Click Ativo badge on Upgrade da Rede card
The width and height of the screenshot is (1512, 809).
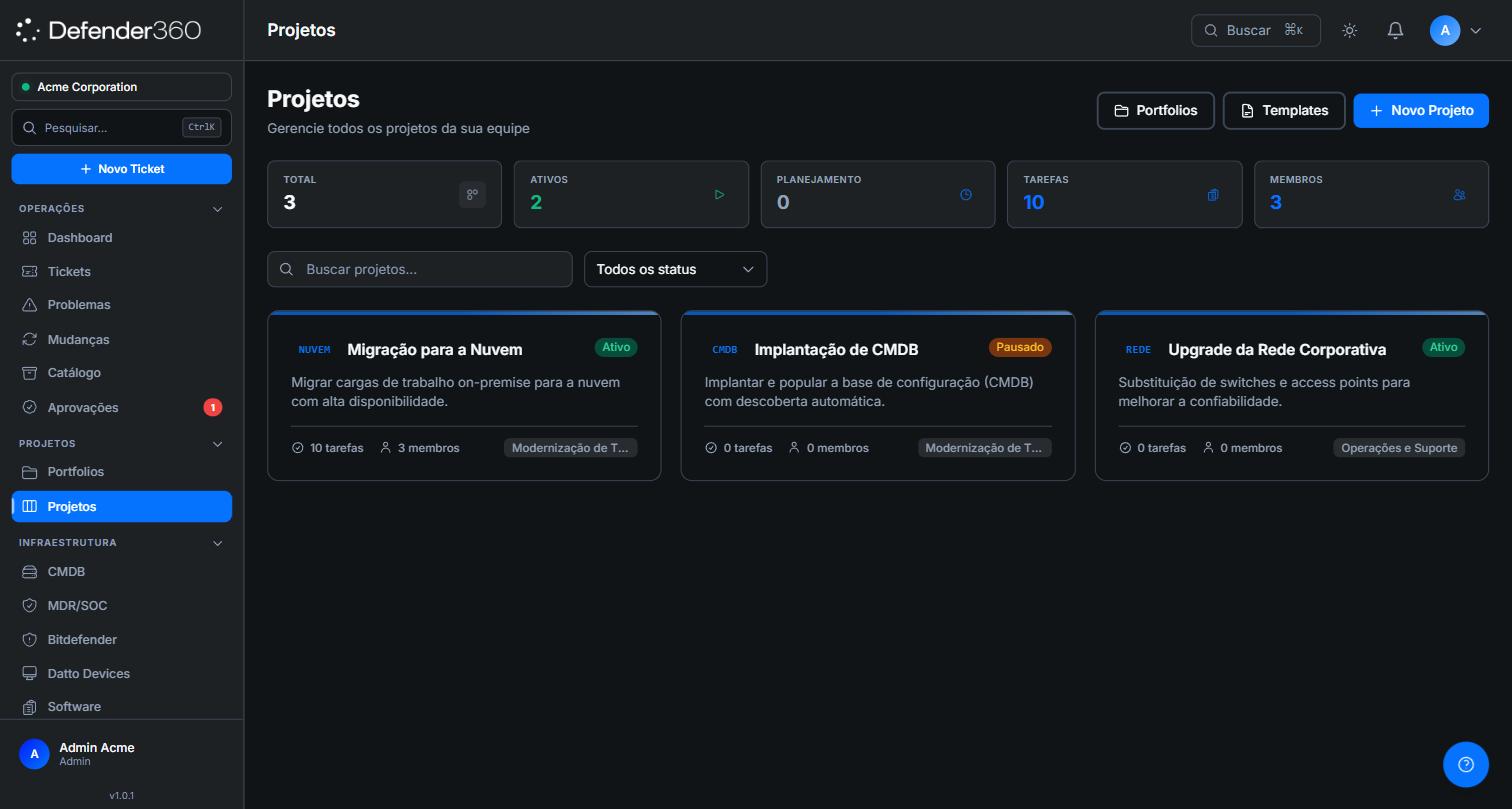(x=1444, y=347)
